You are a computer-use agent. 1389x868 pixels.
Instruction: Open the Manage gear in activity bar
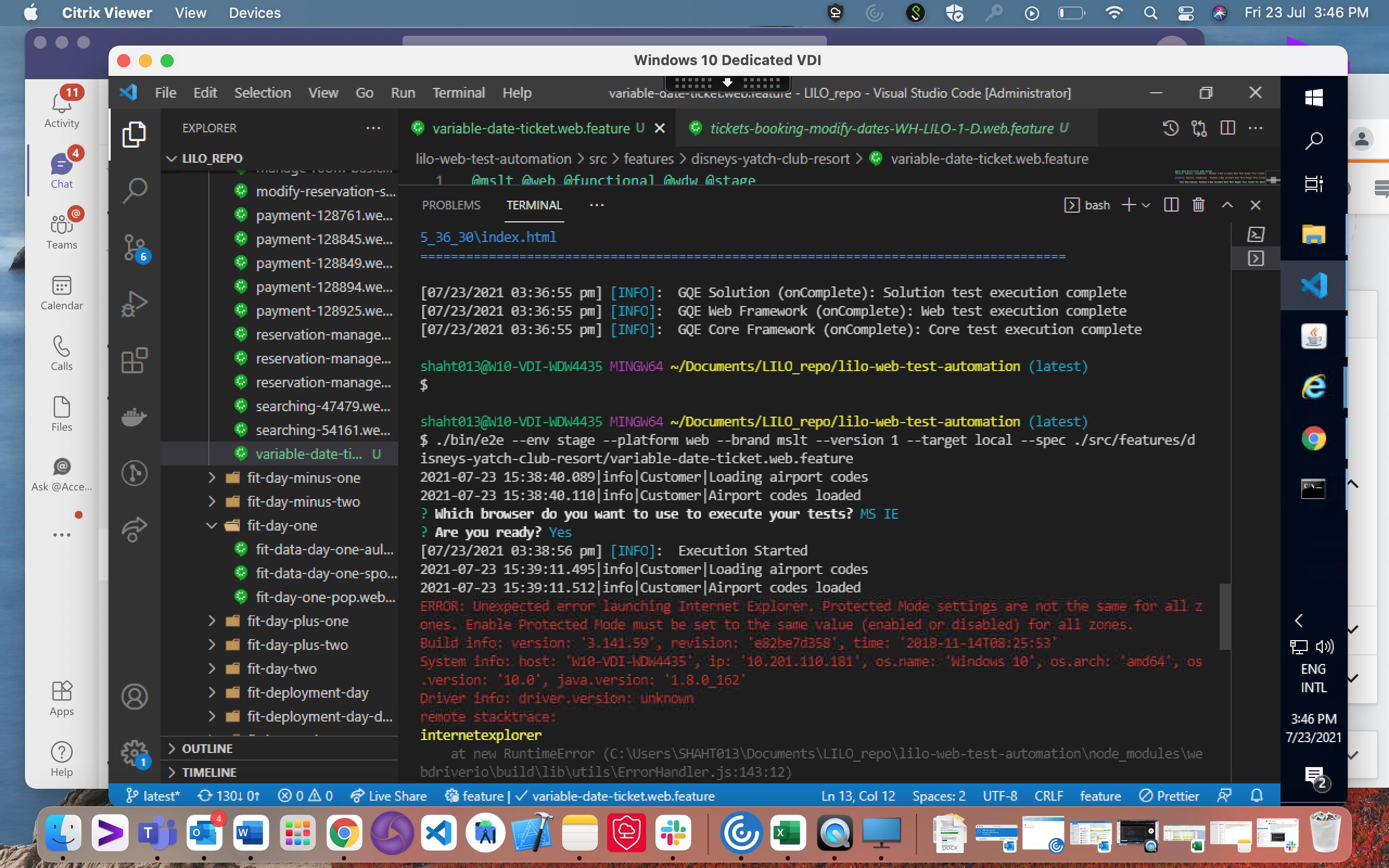coord(136,753)
